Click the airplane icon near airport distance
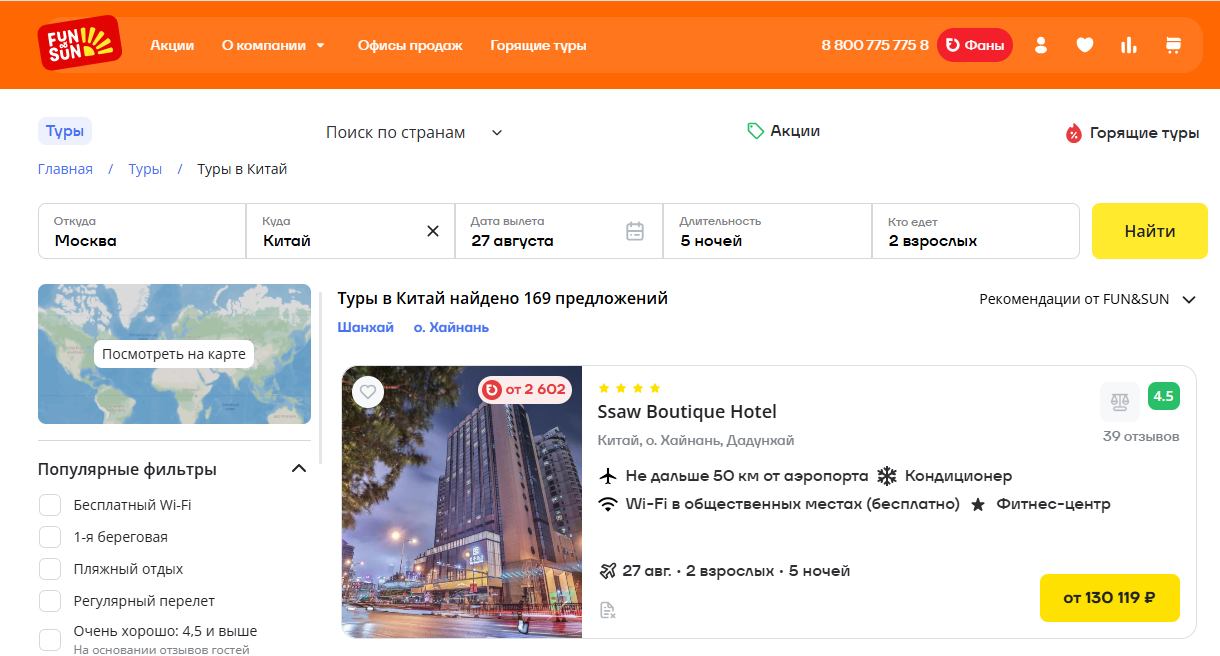1220x656 pixels. point(608,476)
